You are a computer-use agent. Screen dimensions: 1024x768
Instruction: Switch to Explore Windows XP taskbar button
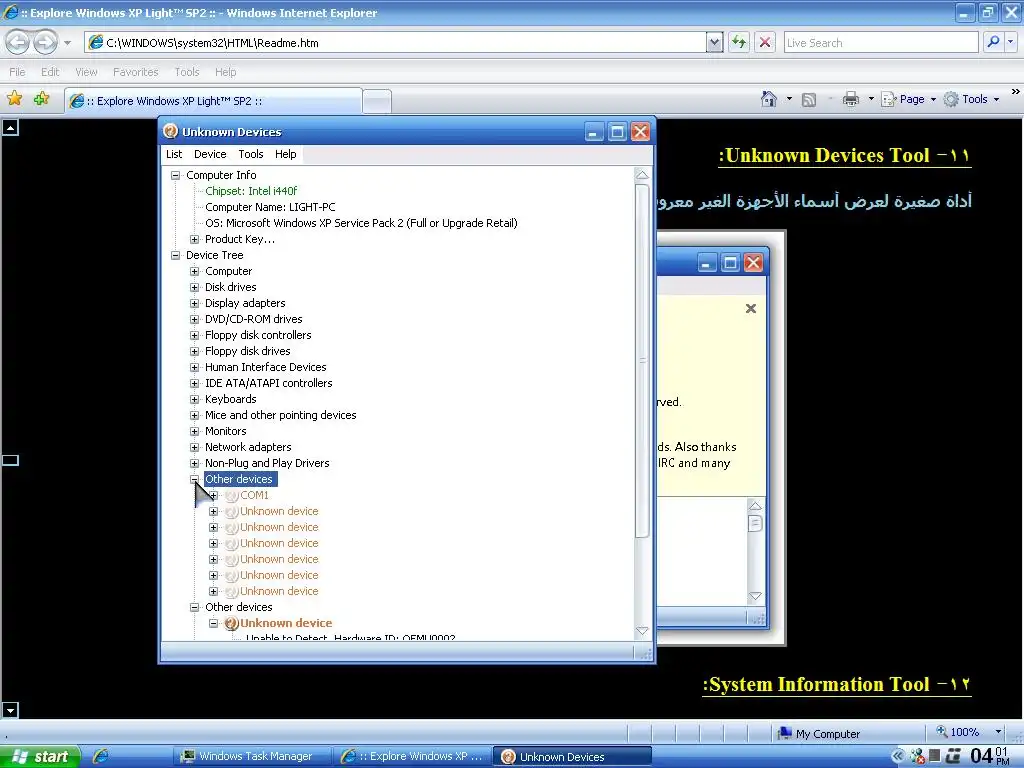[413, 756]
